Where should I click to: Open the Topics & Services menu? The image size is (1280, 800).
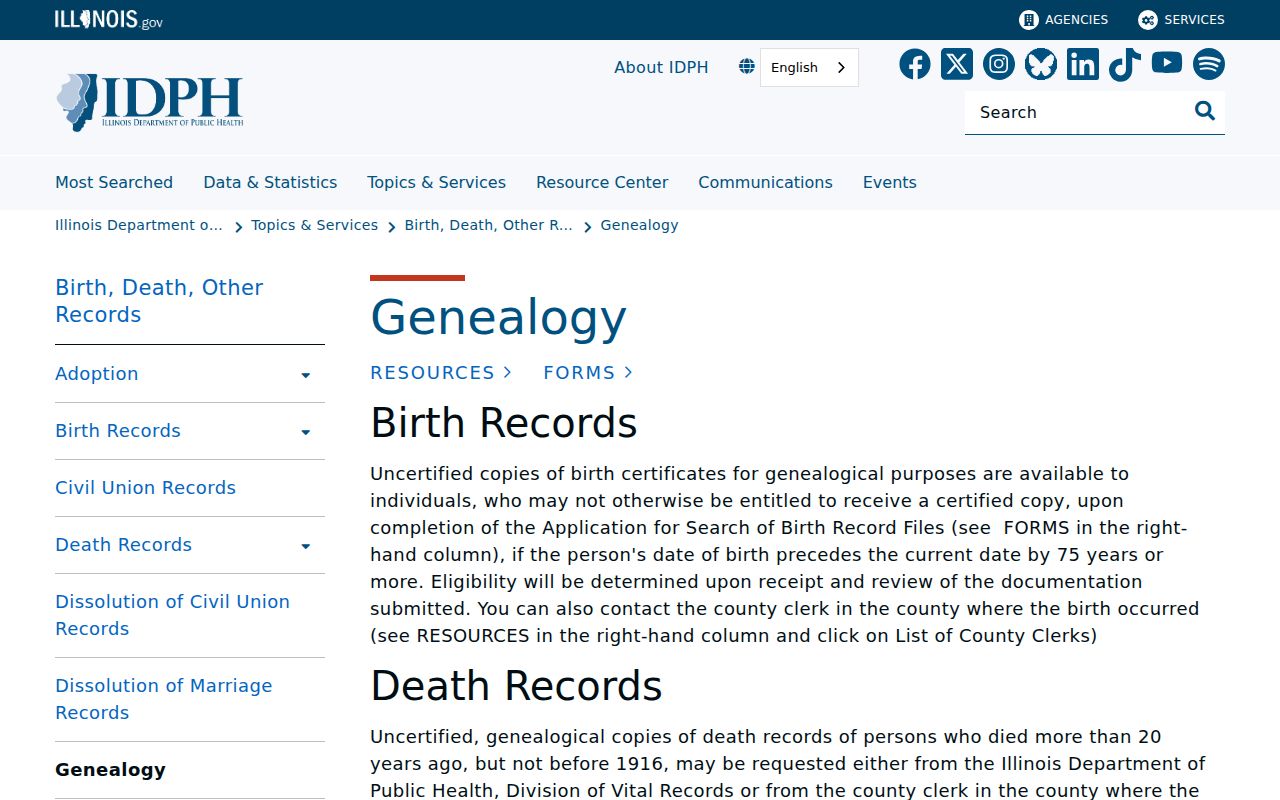pos(436,182)
